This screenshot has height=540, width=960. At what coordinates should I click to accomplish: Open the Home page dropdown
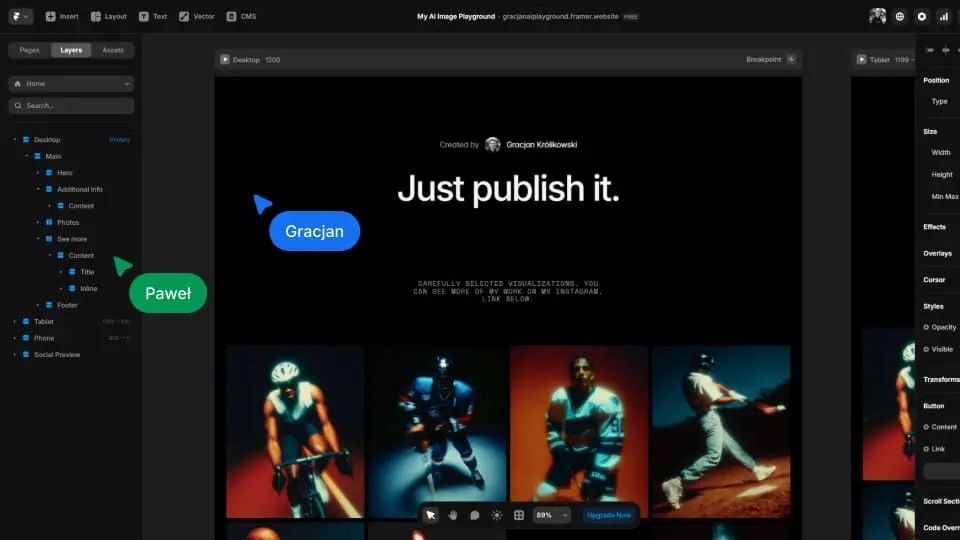tap(71, 83)
